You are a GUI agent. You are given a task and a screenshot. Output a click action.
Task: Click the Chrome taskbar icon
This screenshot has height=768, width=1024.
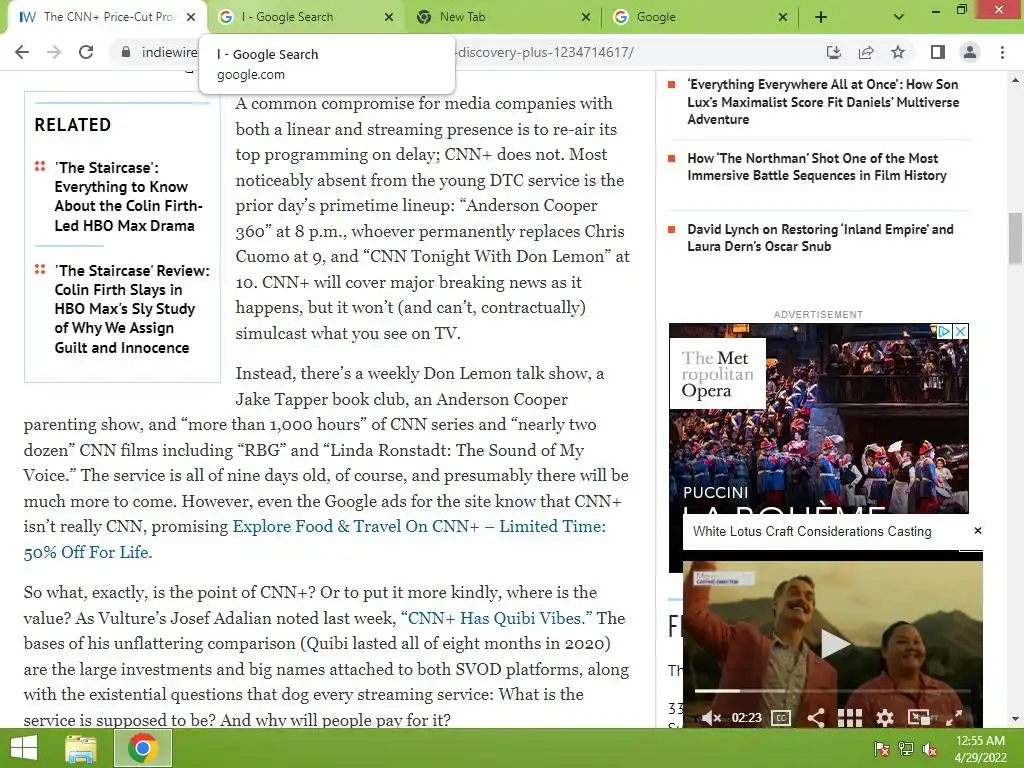[x=143, y=748]
